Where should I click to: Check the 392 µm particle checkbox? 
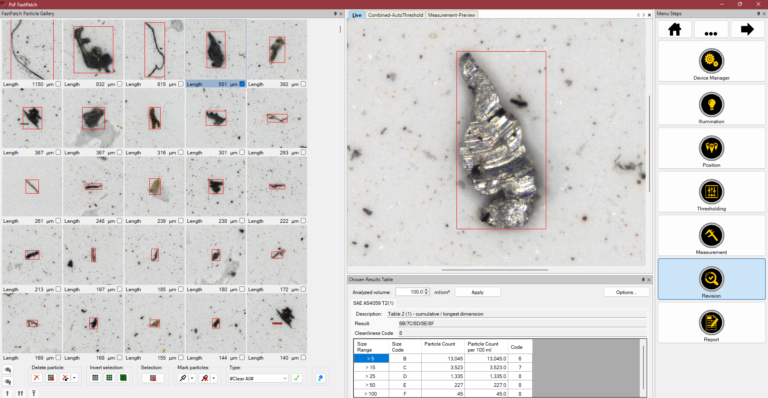(303, 84)
